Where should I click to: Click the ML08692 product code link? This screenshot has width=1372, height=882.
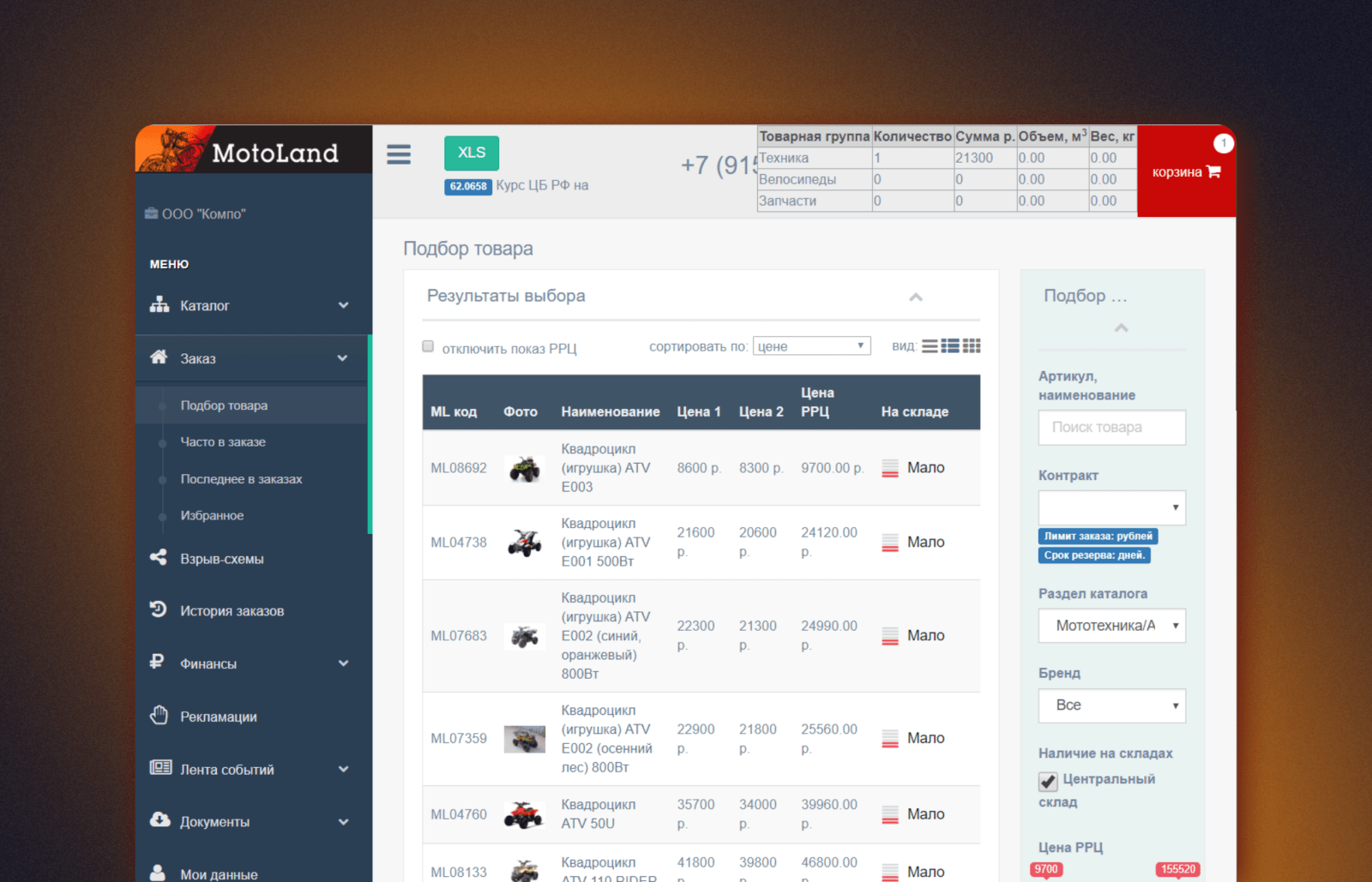point(459,468)
